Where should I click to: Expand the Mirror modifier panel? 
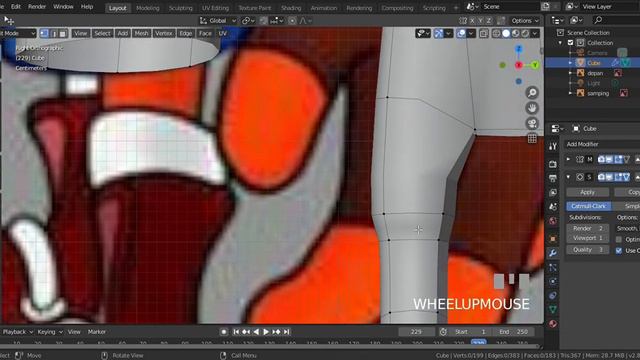pos(569,159)
